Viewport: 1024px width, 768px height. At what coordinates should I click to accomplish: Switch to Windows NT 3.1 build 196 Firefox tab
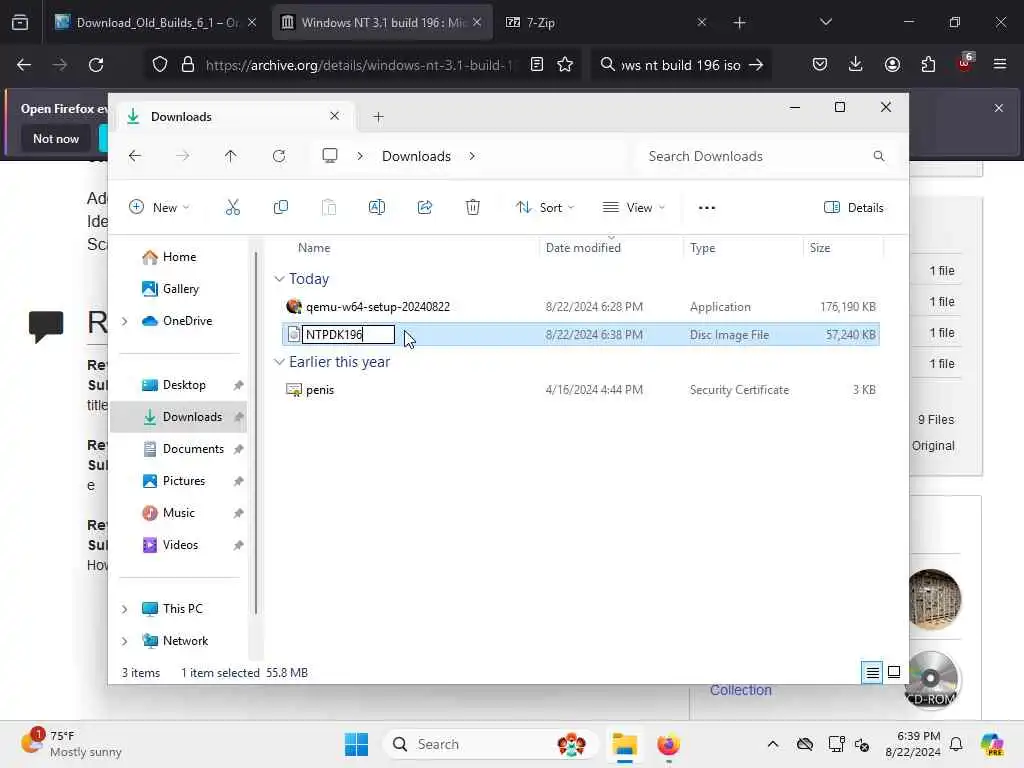(x=382, y=22)
